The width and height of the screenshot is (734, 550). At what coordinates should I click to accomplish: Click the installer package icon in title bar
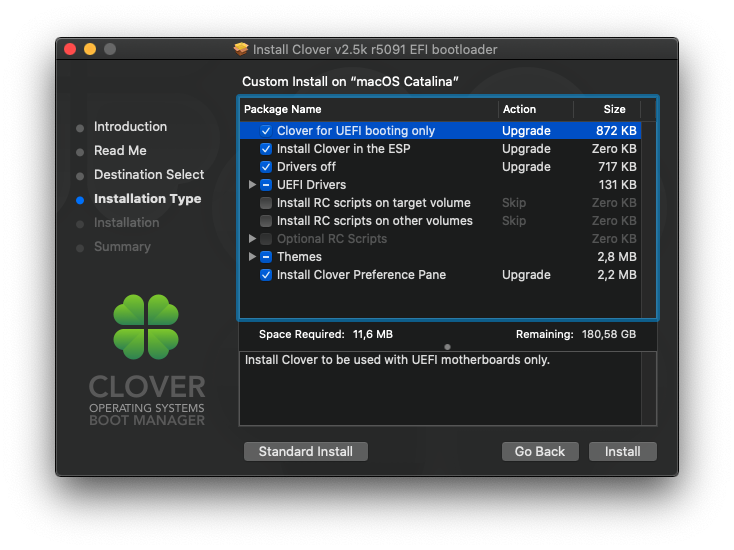pyautogui.click(x=241, y=49)
